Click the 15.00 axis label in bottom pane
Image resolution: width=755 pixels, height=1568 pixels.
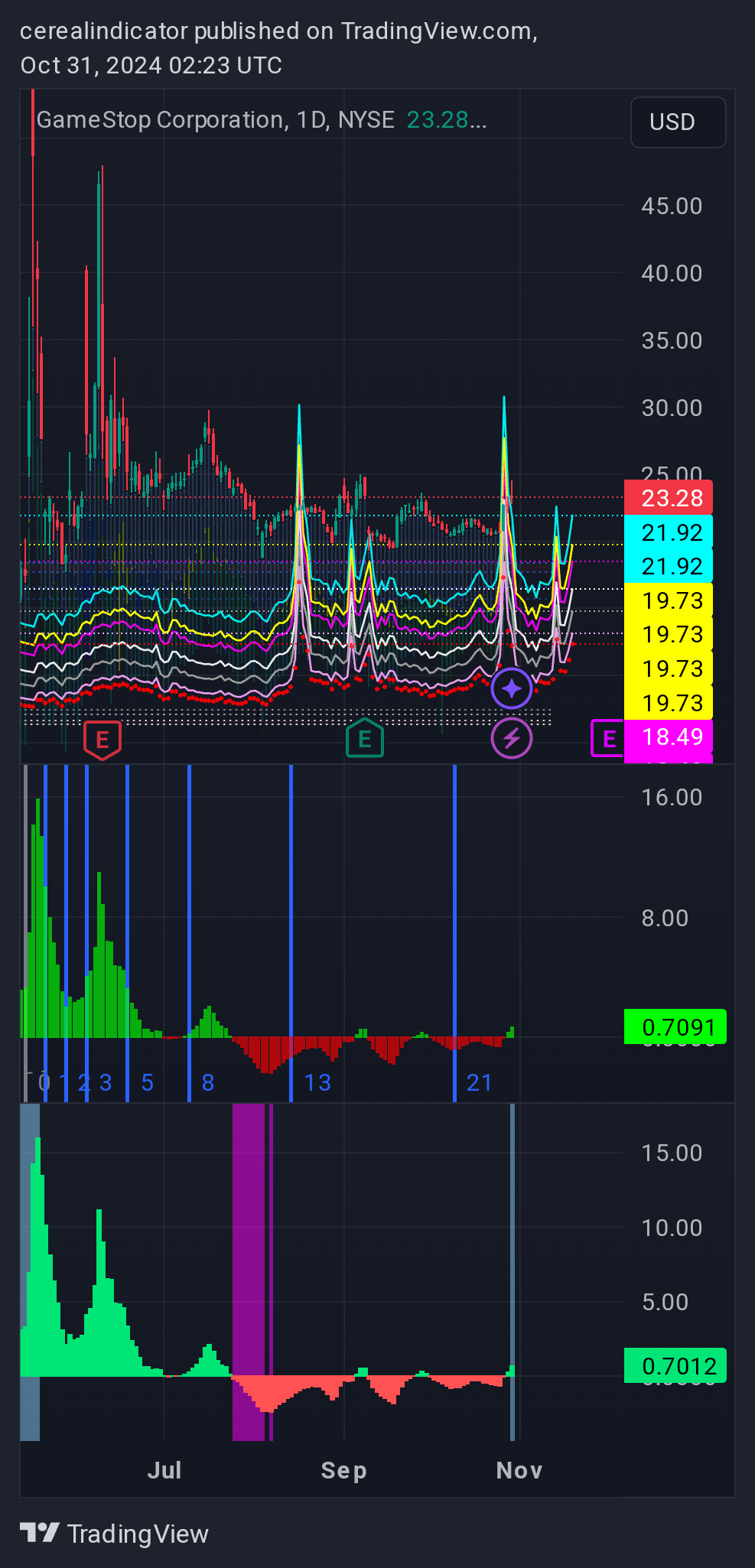672,1153
